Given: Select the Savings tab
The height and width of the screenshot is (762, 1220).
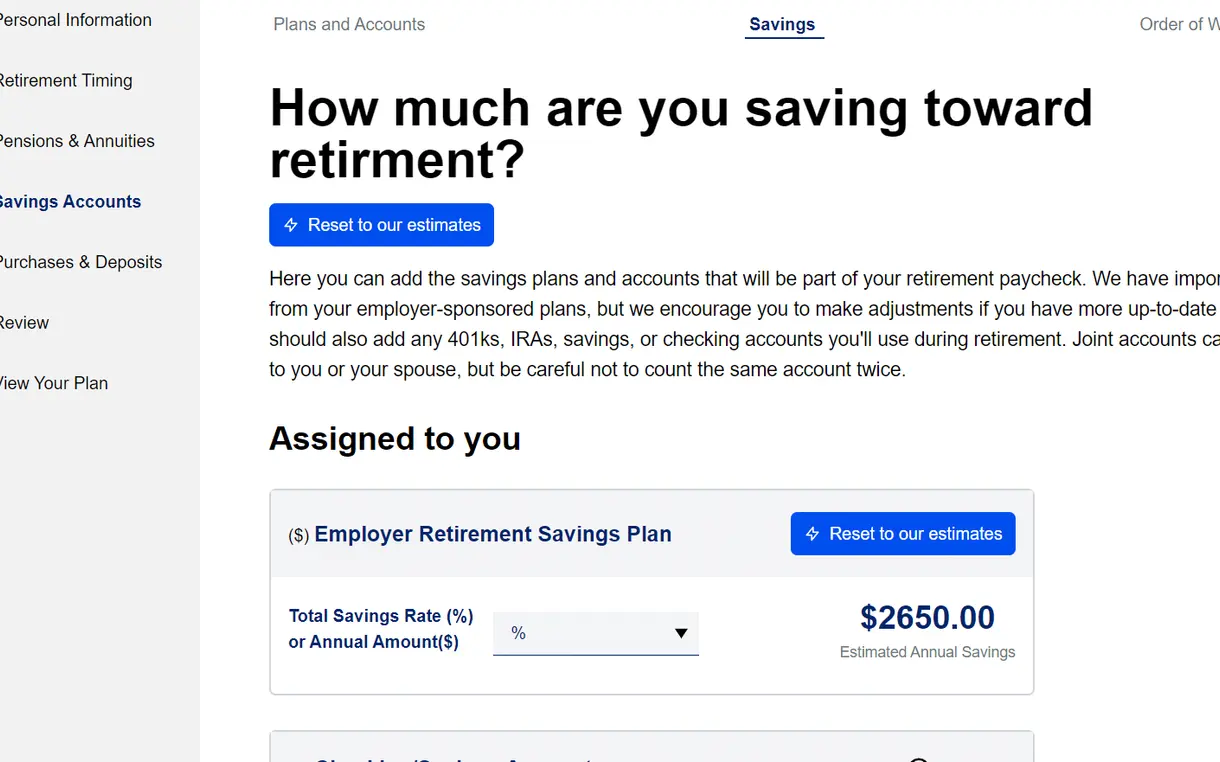Looking at the screenshot, I should coord(782,24).
